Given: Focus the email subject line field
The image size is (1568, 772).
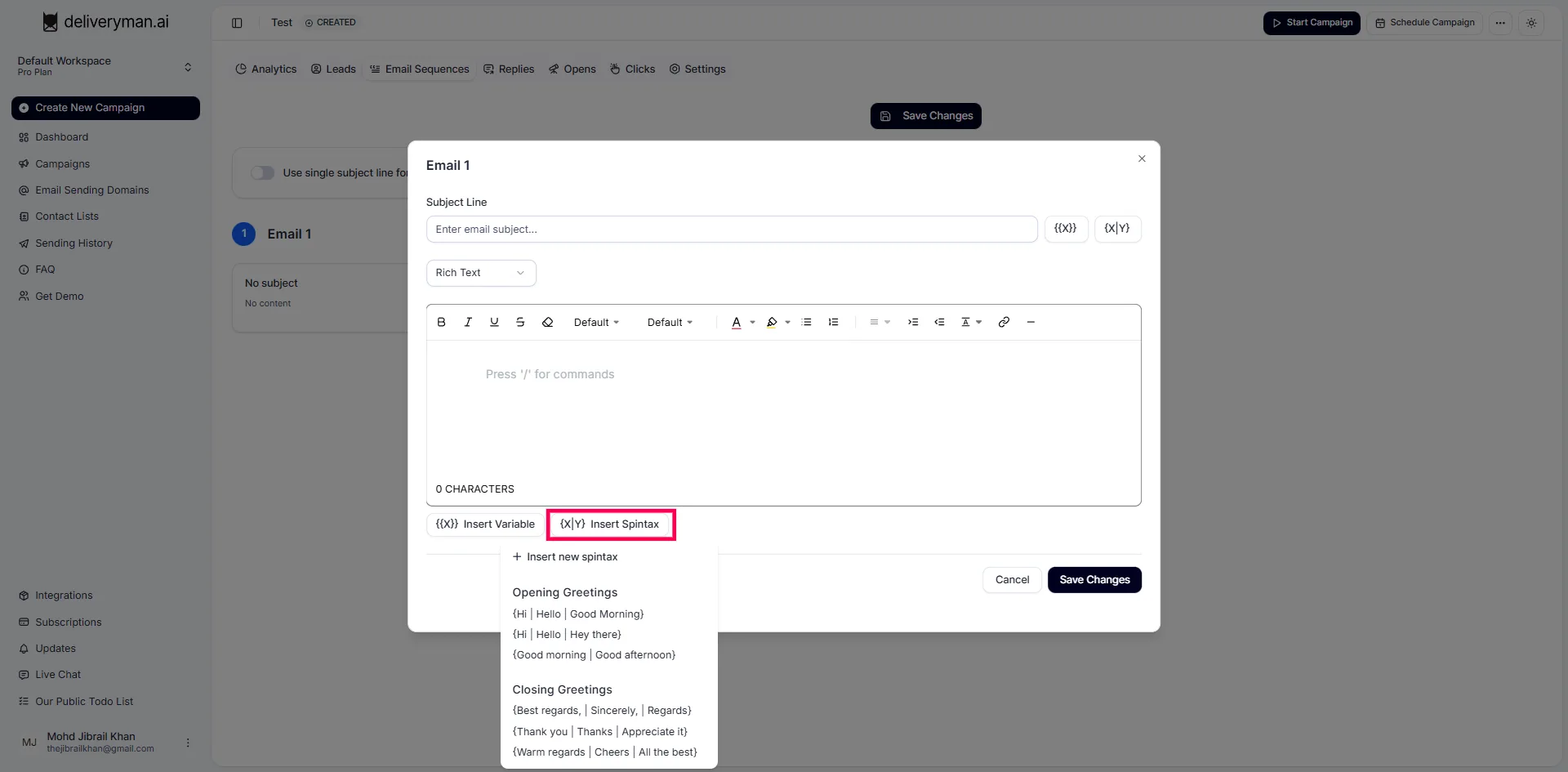Looking at the screenshot, I should tap(731, 230).
